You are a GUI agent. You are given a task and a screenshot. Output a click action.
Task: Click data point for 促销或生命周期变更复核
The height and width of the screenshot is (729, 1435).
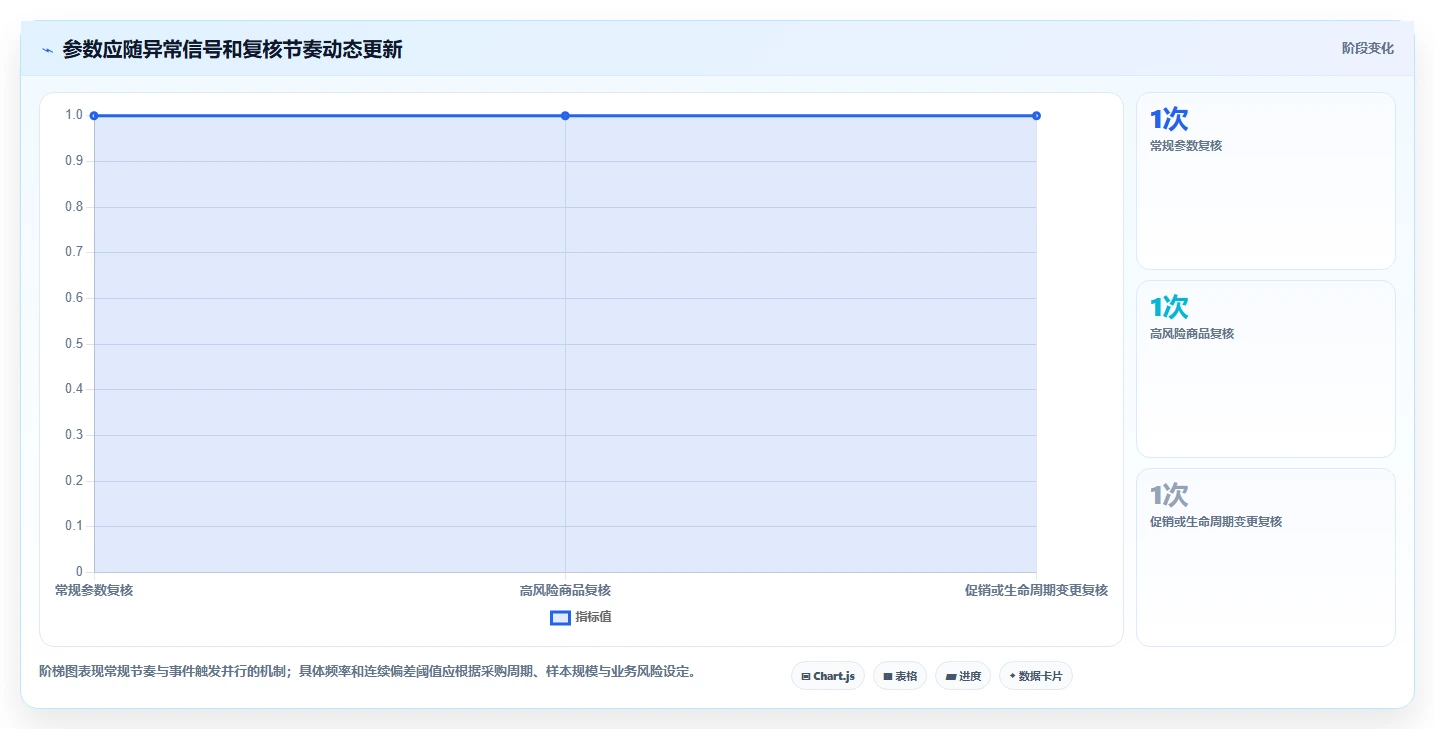(x=1036, y=116)
